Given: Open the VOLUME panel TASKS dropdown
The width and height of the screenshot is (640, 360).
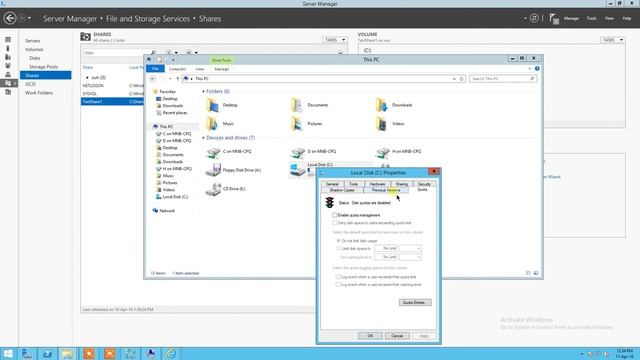Looking at the screenshot, I should coord(613,40).
